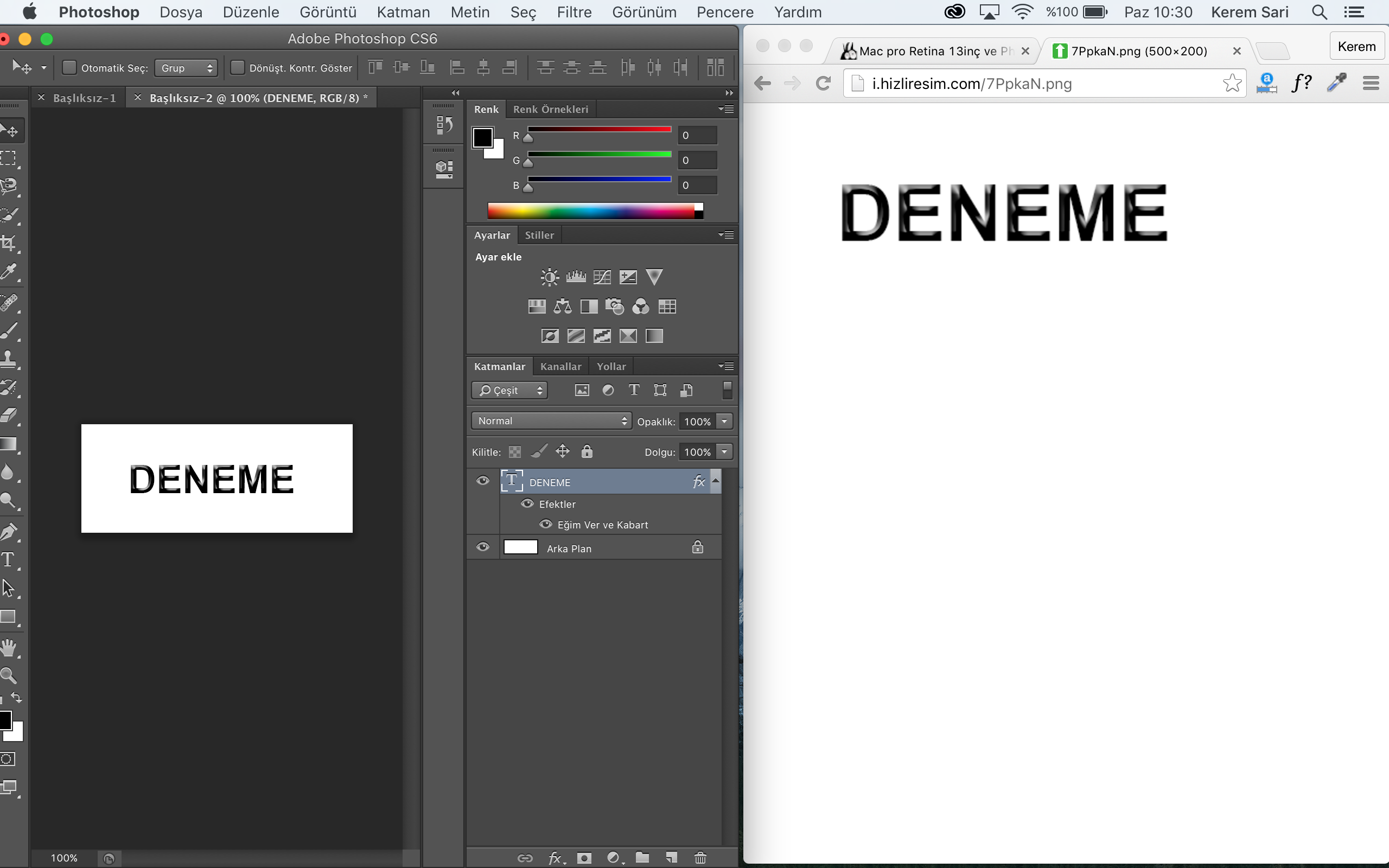This screenshot has width=1389, height=868.
Task: Expand the Opaklık opacity dropdown arrow
Action: pos(724,422)
